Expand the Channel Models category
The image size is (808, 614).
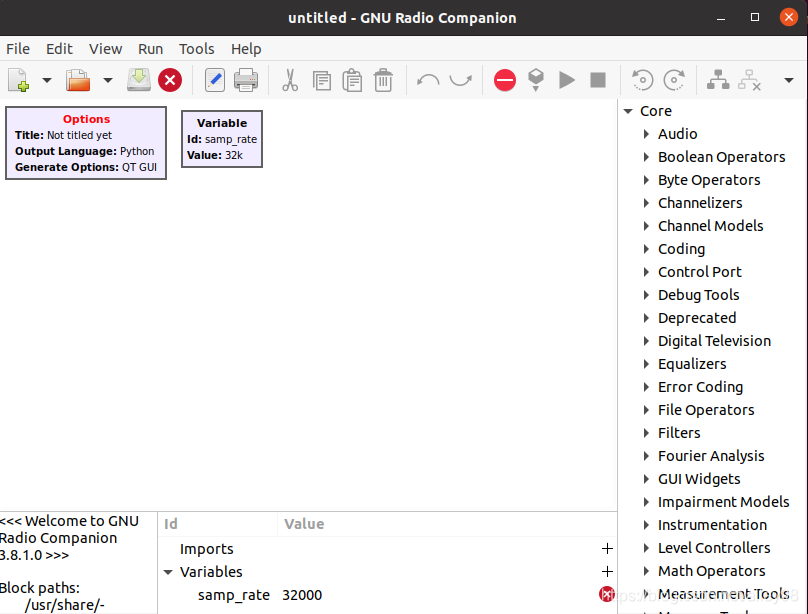tap(646, 226)
